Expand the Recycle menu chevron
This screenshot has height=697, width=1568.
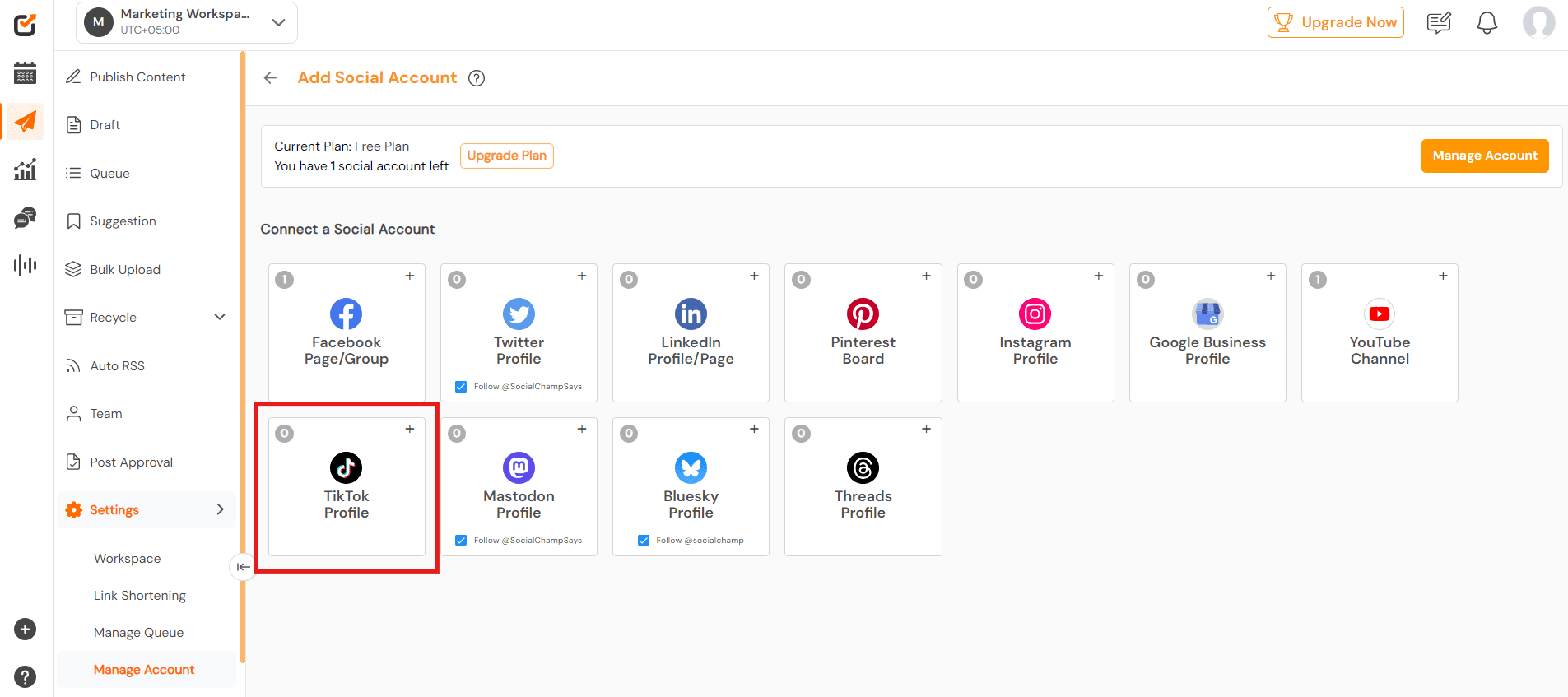point(220,317)
